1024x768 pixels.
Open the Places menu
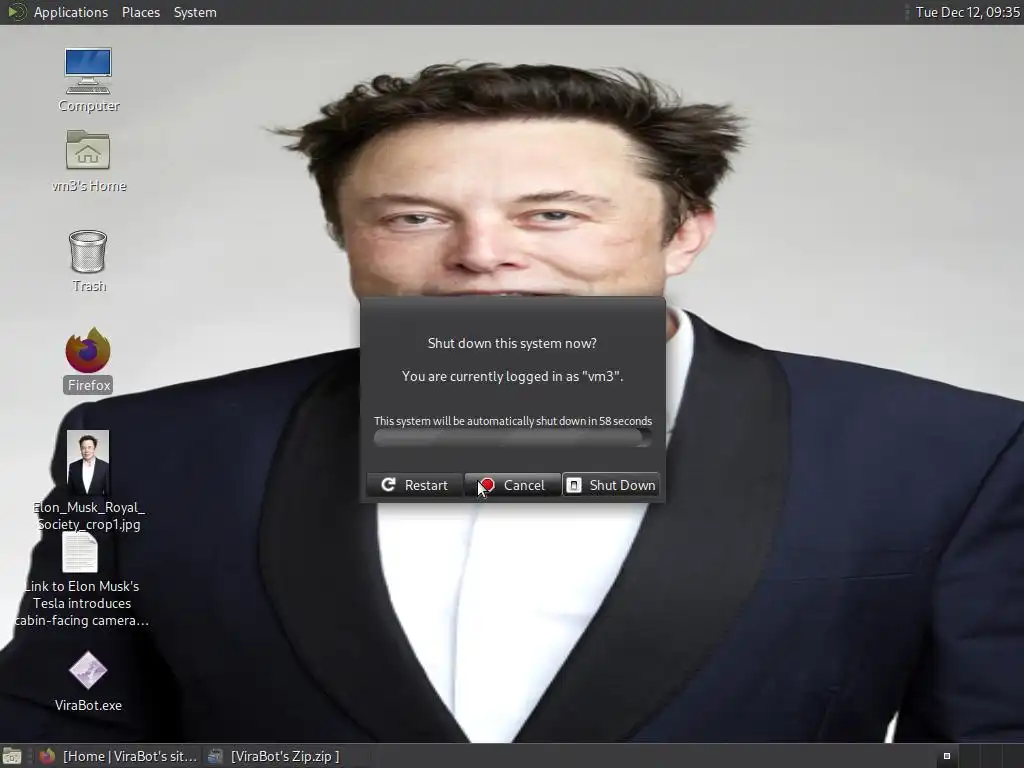pos(140,12)
